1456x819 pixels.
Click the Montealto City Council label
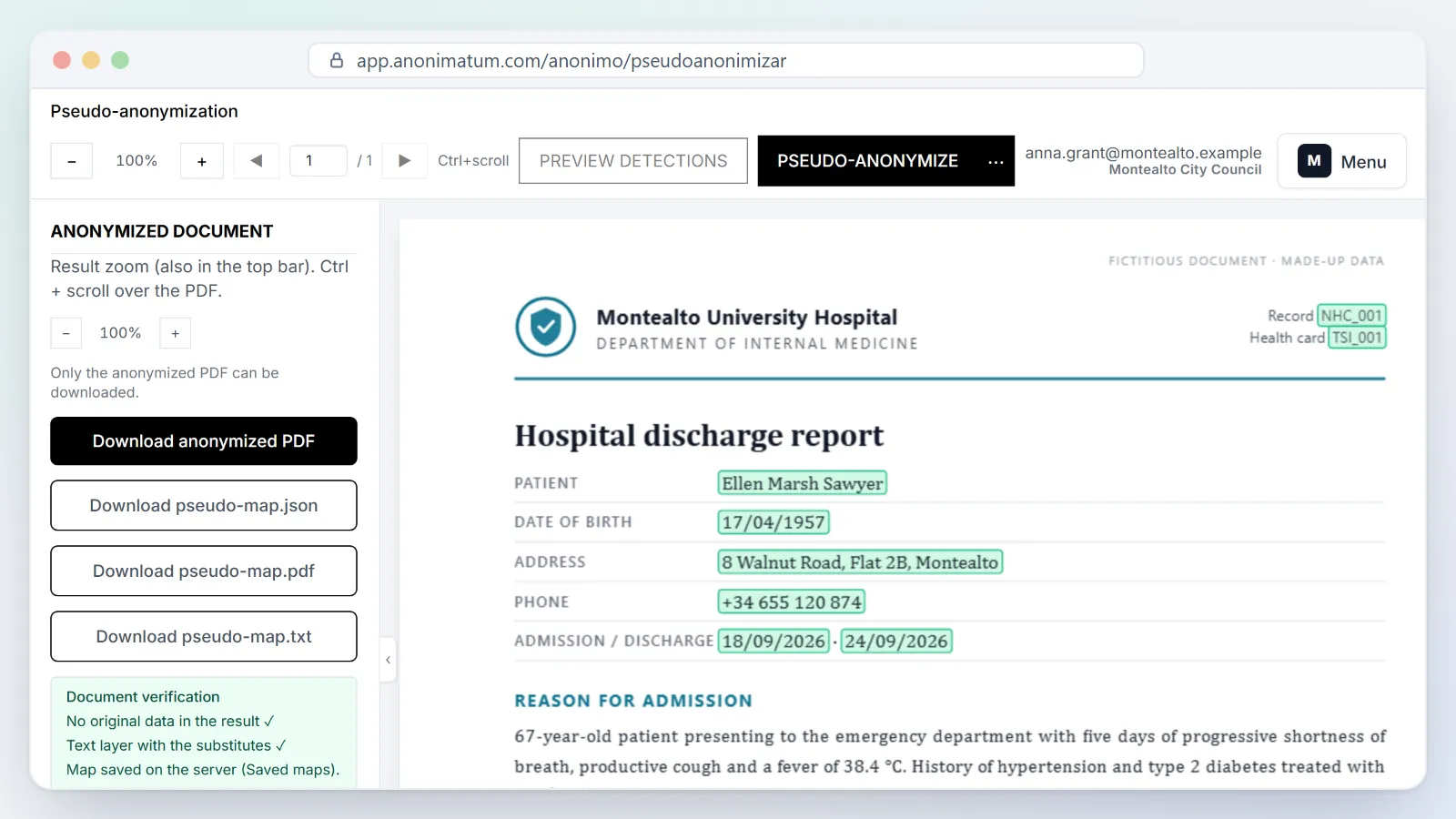click(x=1185, y=170)
